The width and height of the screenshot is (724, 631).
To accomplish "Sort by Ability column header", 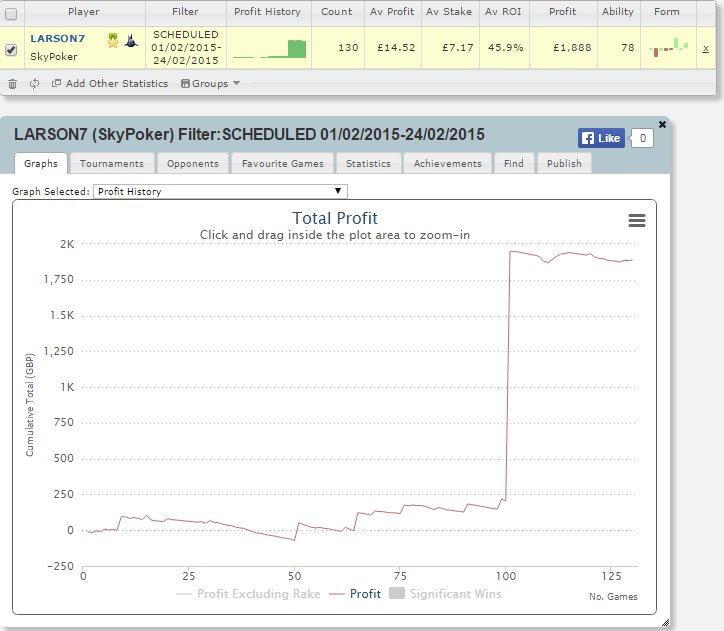I will click(618, 12).
